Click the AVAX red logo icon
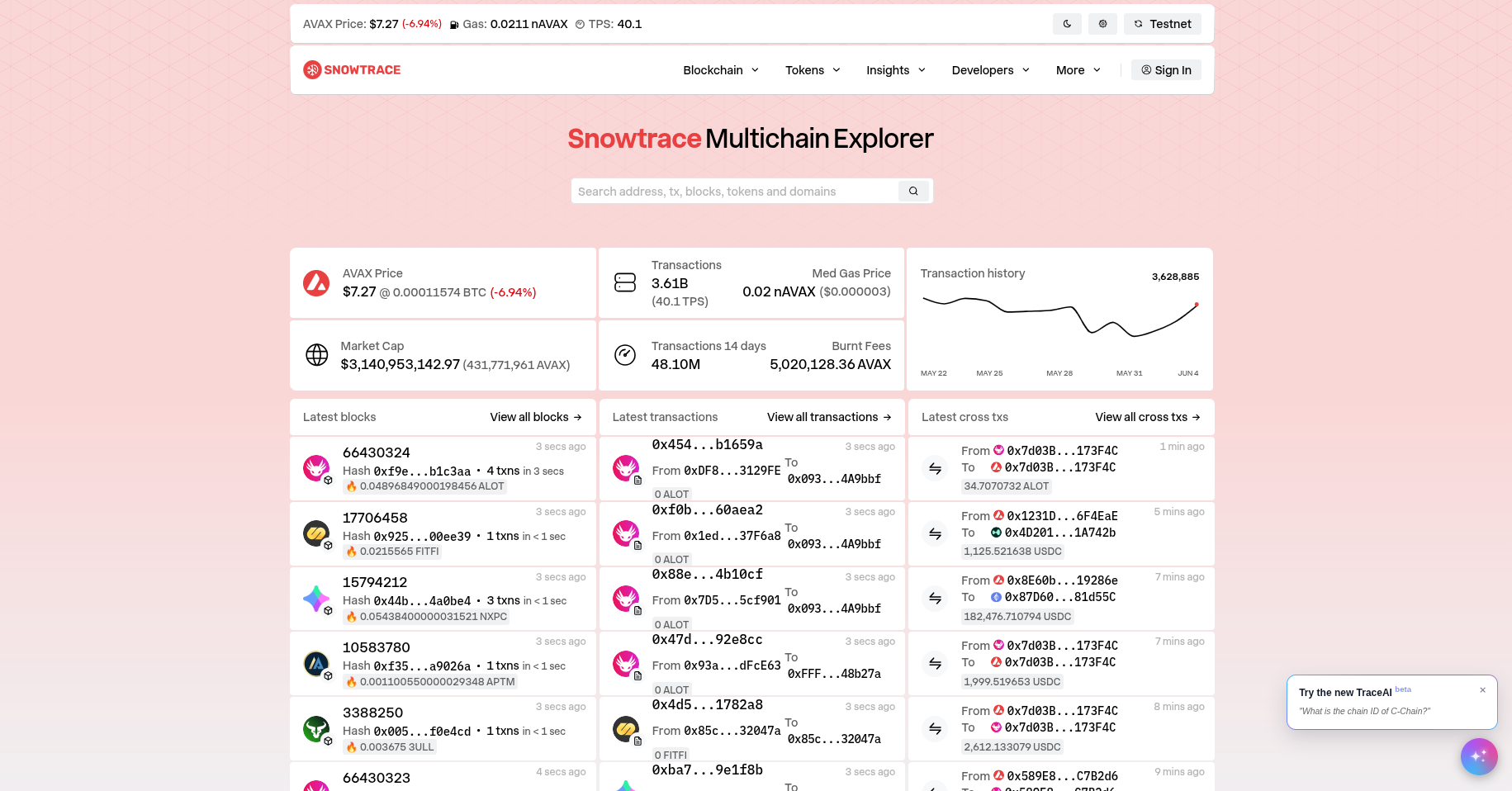 click(x=316, y=283)
